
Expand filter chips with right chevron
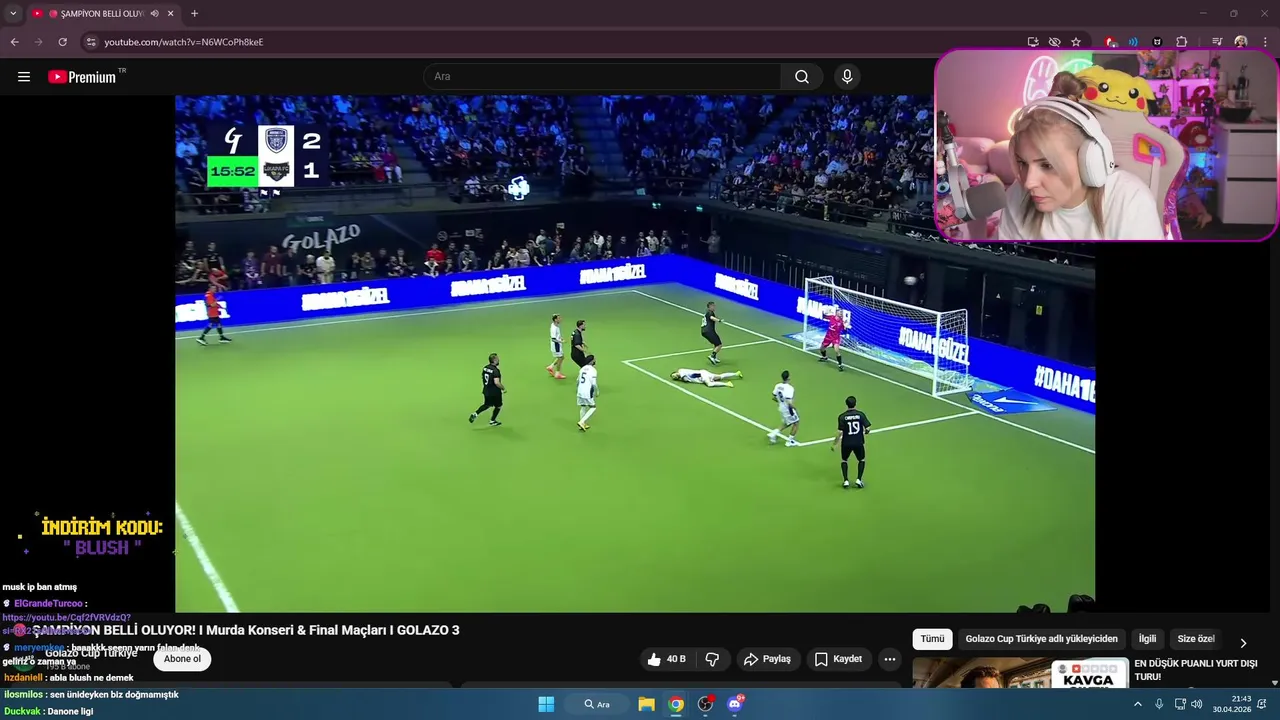coord(1243,643)
